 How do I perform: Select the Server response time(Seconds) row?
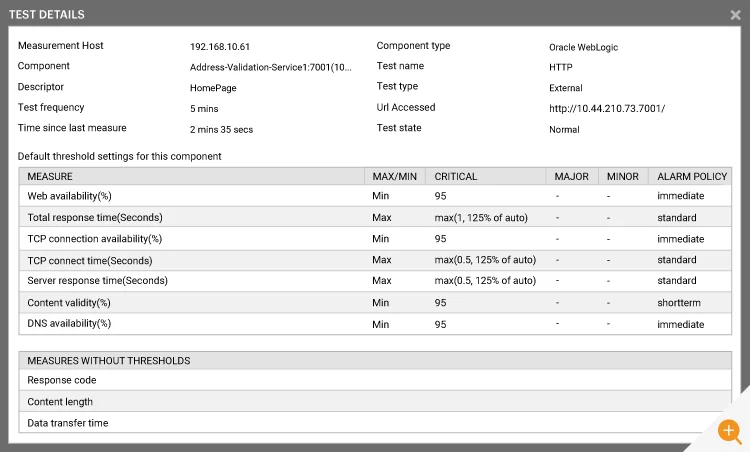(375, 281)
